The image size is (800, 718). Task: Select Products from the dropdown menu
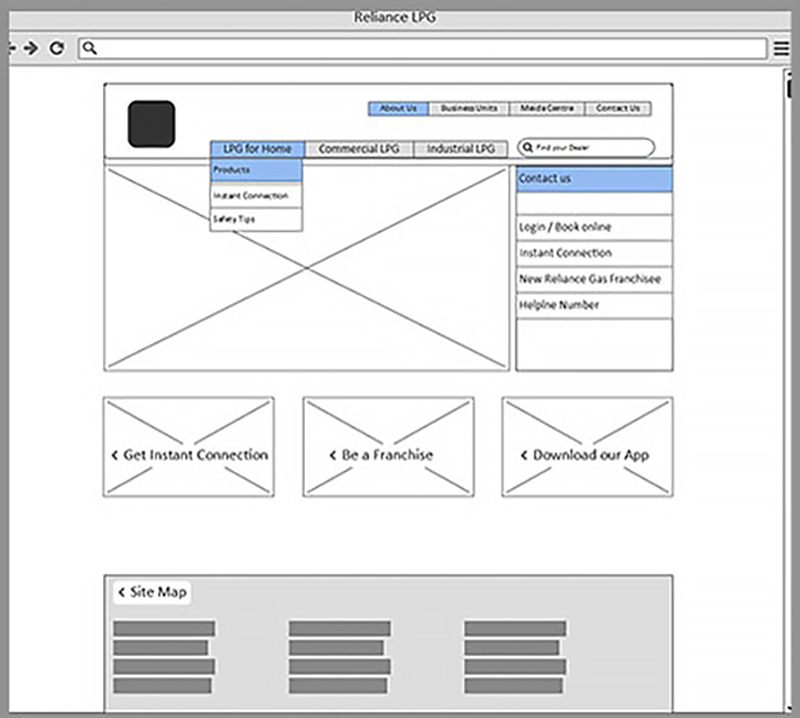click(x=256, y=171)
